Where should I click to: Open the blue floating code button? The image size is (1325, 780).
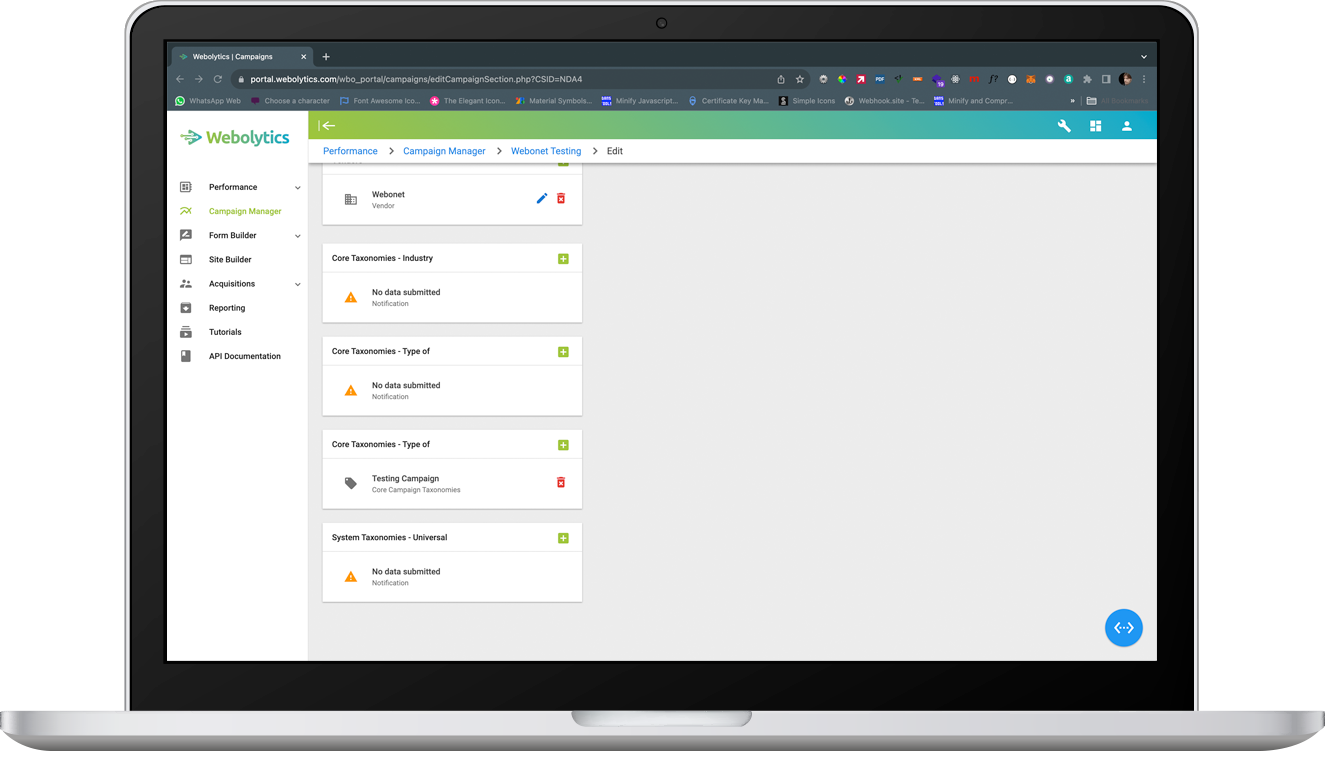1123,628
